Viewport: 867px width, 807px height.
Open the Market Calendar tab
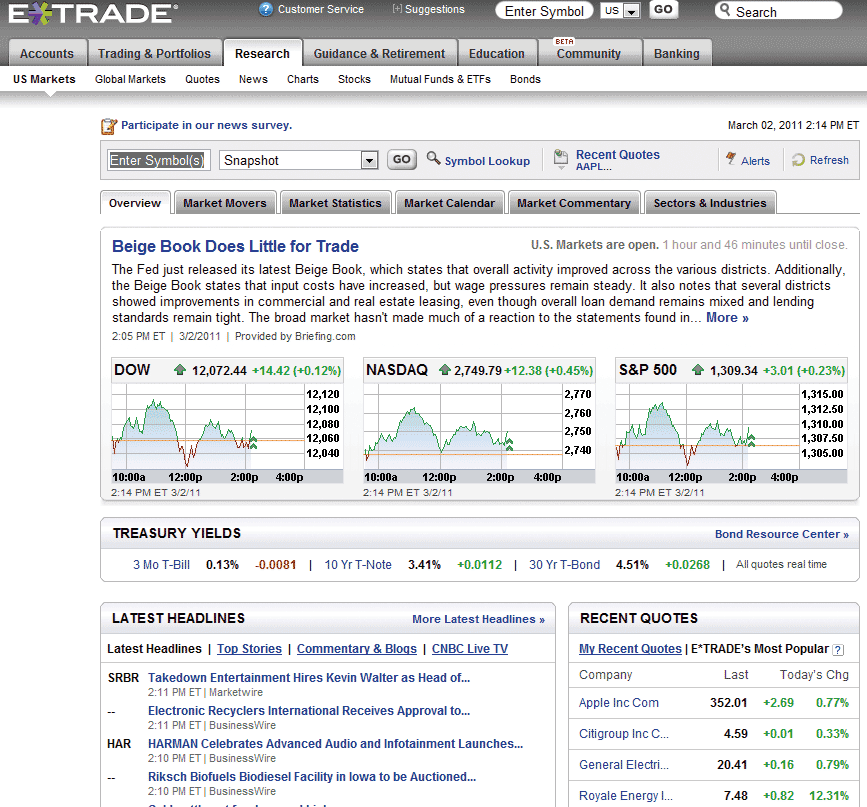pos(450,203)
